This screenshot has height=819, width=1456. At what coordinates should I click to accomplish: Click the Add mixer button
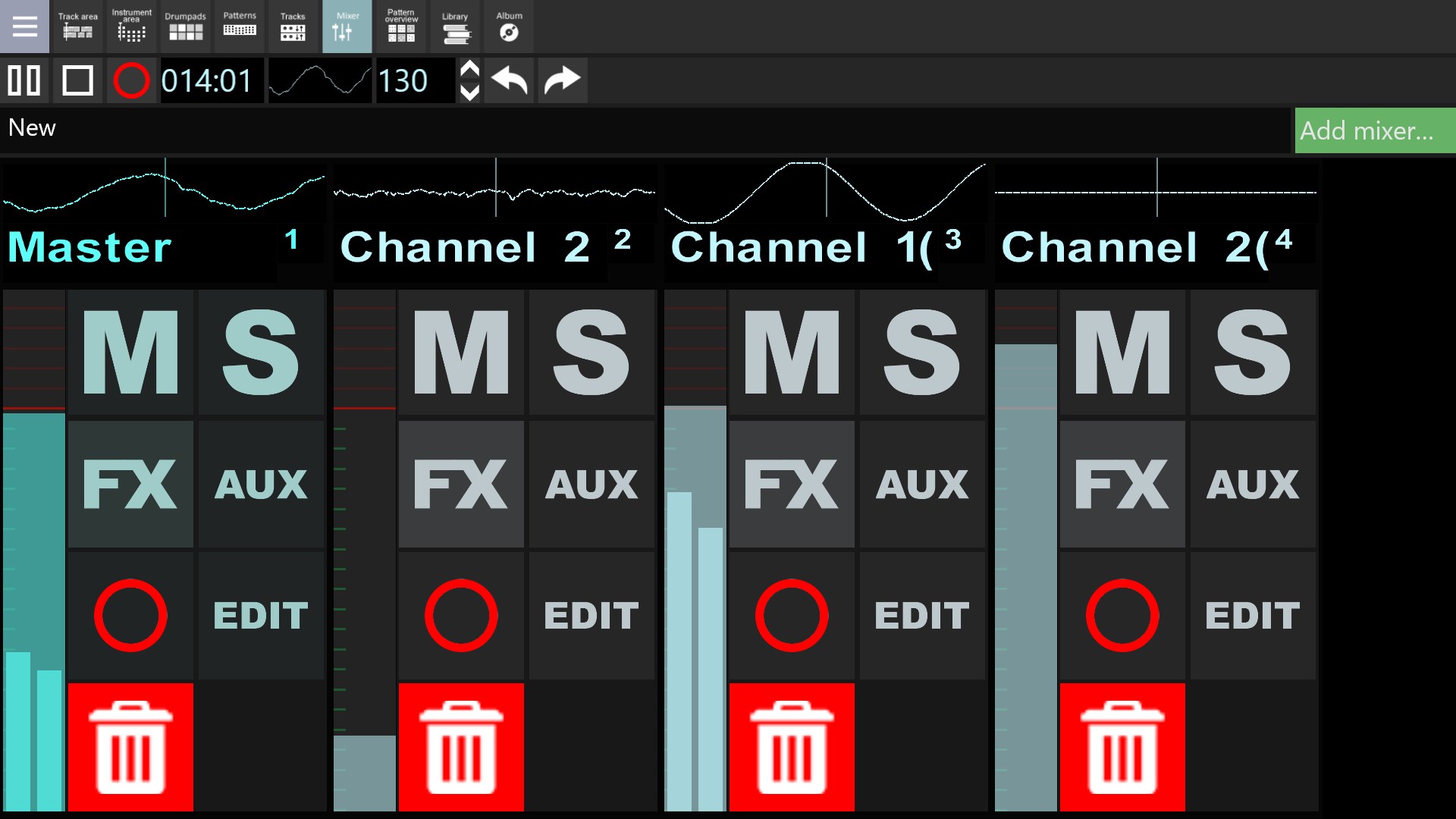click(x=1374, y=130)
